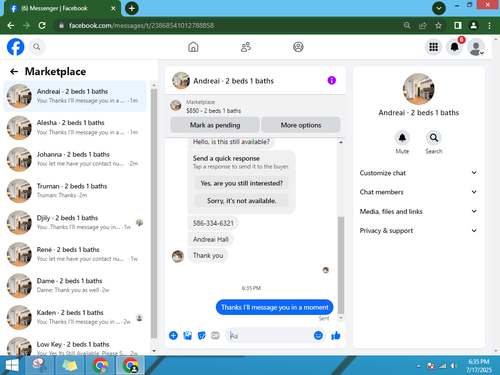Click the phone number message 586-334-6321
500x375 pixels.
point(213,223)
